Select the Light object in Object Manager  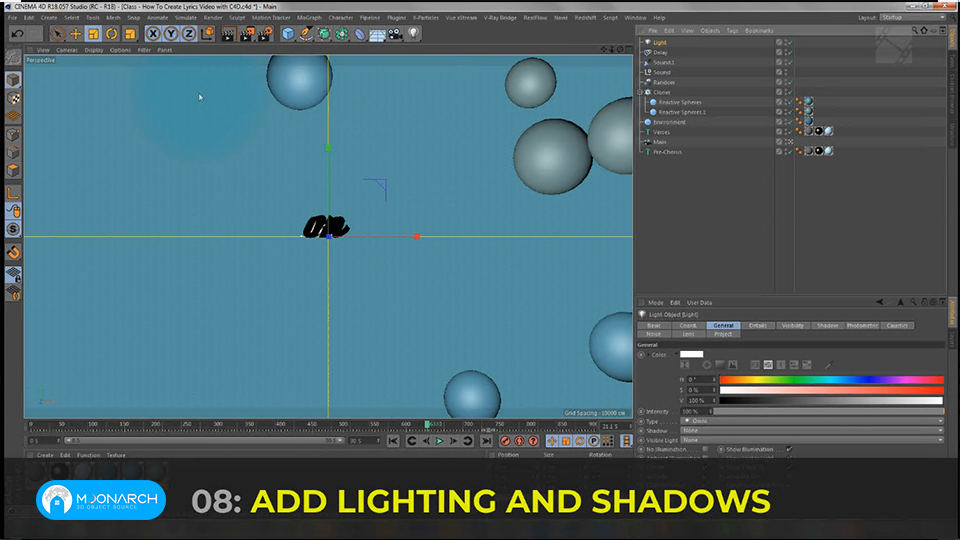(x=659, y=43)
